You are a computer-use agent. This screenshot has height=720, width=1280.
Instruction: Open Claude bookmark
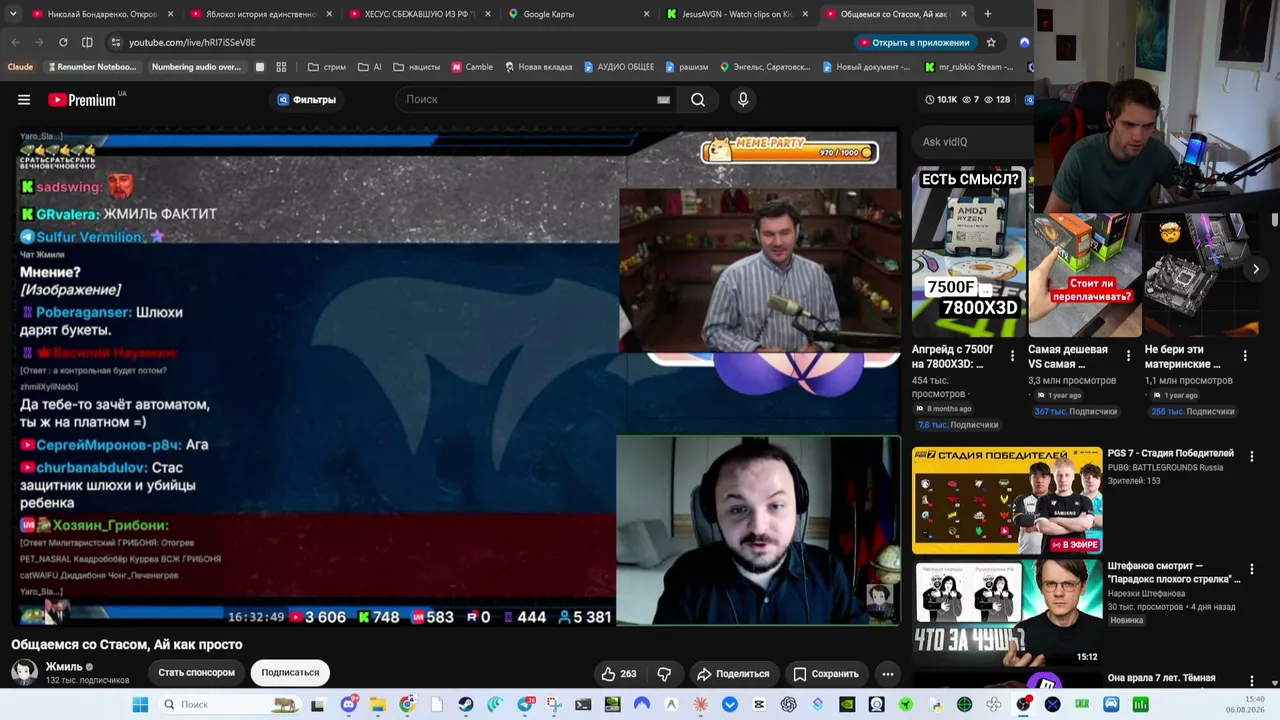tap(20, 67)
